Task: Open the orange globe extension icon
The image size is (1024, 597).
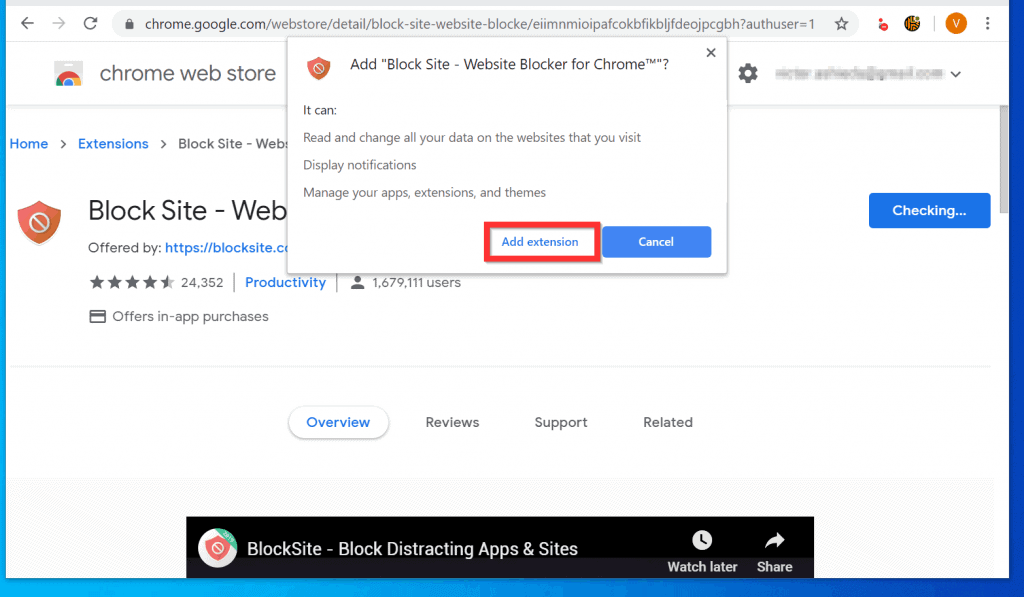Action: (x=912, y=24)
